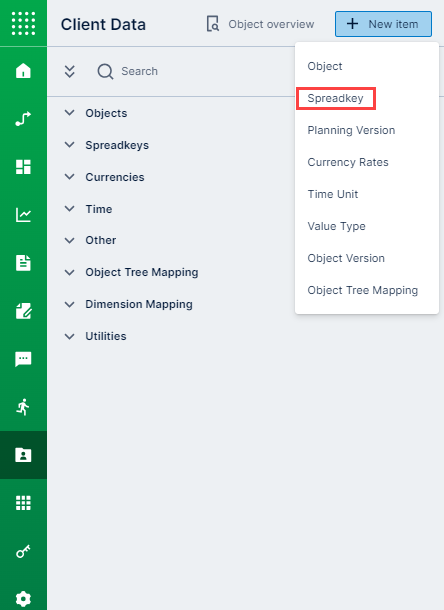The height and width of the screenshot is (610, 444).
Task: Open Object overview link
Action: 260,24
